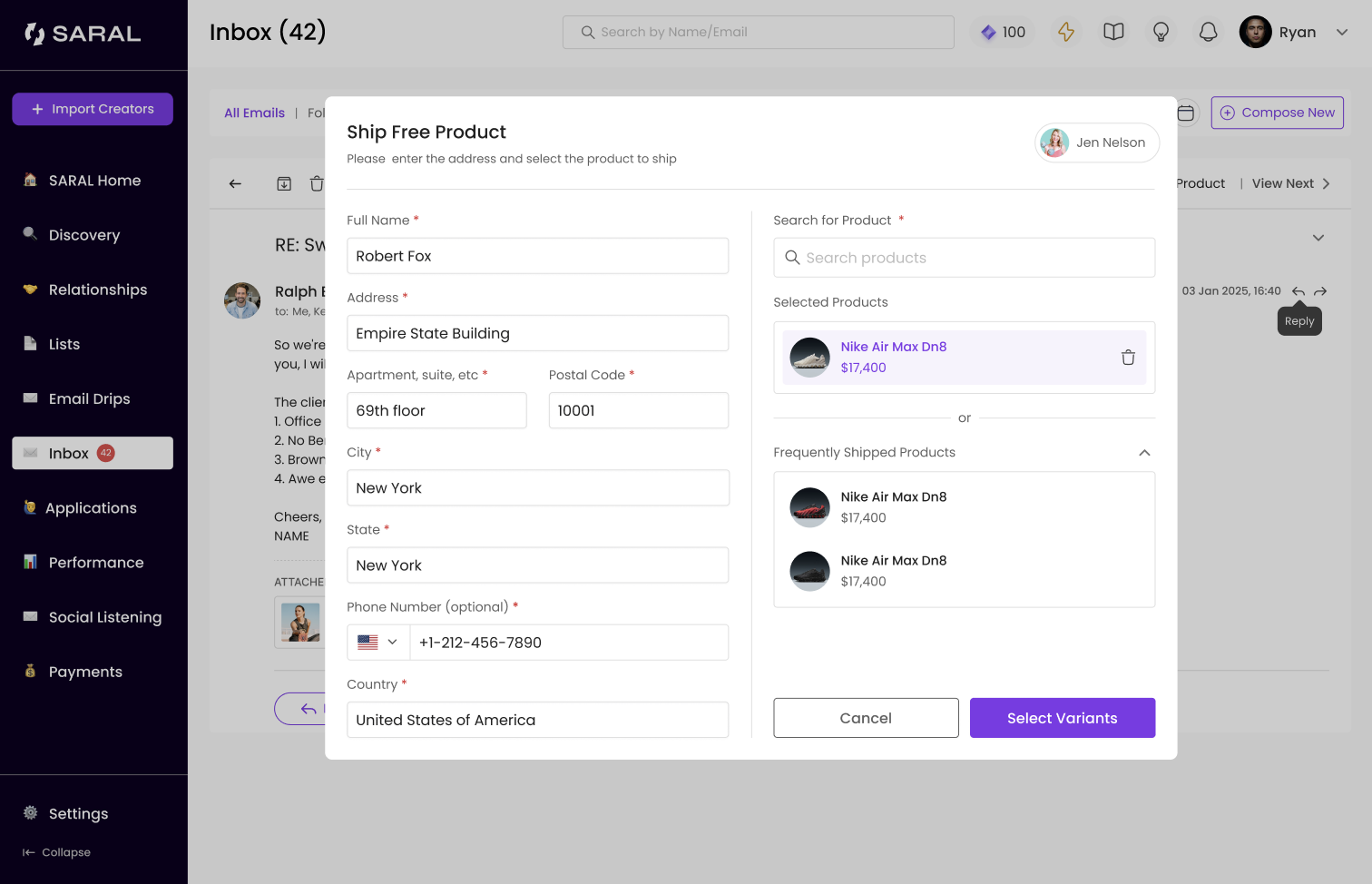Click selected product shoe thumbnail
Screen dimensions: 1372x884
click(809, 358)
